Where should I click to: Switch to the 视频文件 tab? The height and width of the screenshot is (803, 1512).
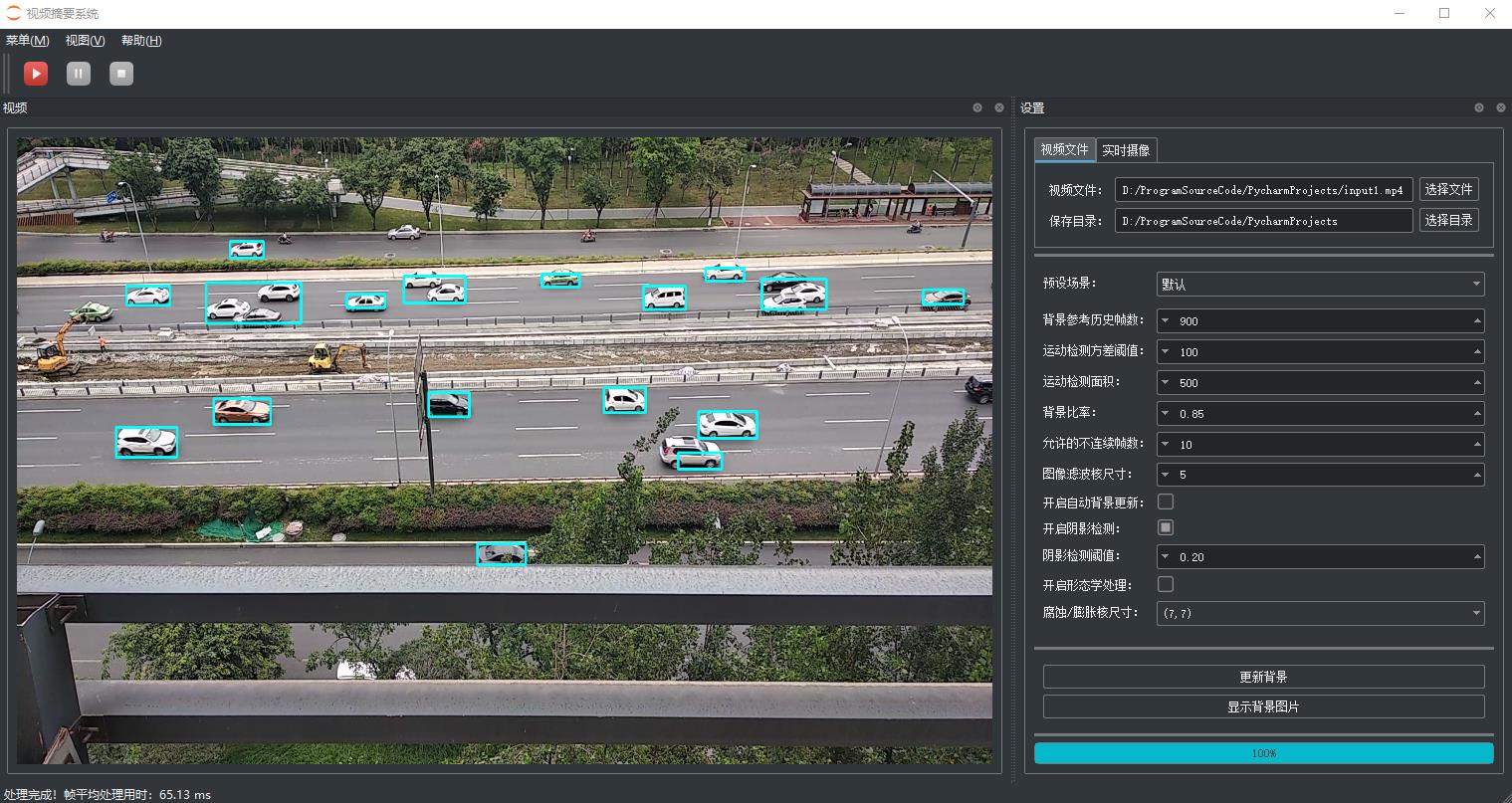pos(1064,149)
